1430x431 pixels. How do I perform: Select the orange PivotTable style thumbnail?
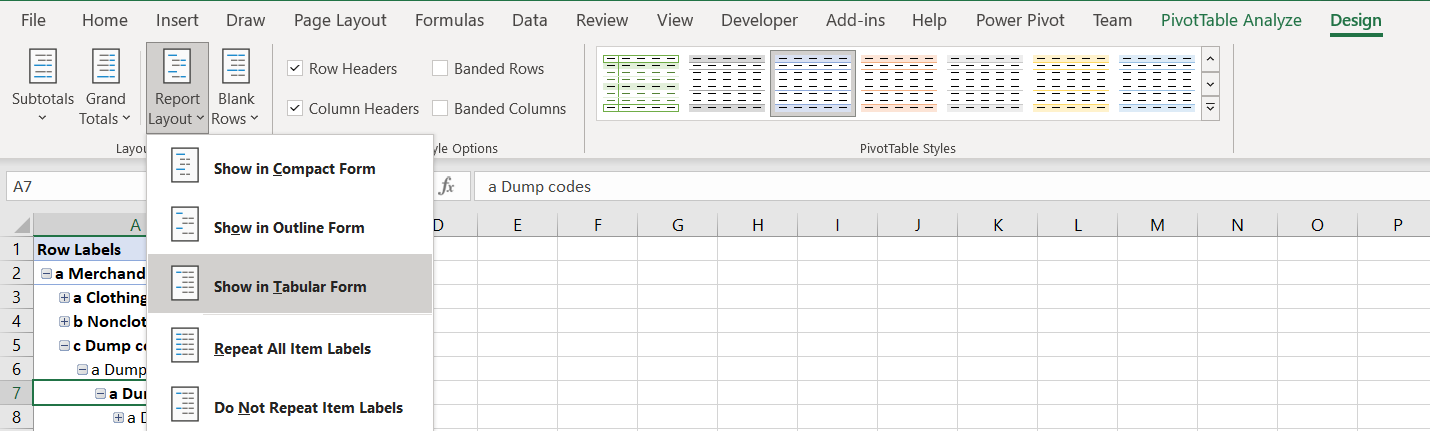pos(899,83)
